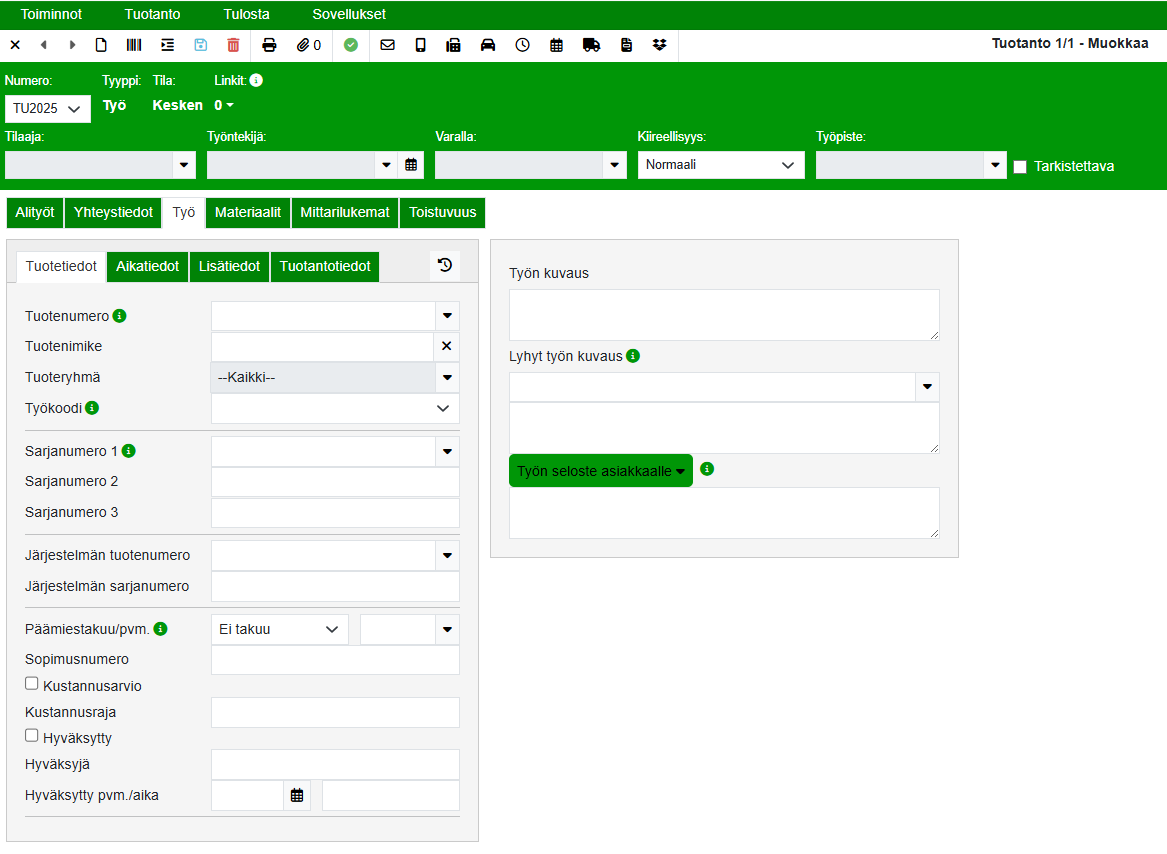Enable the Tarkistettava checkbox
Screen dimensions: 1167x854
tap(1020, 167)
